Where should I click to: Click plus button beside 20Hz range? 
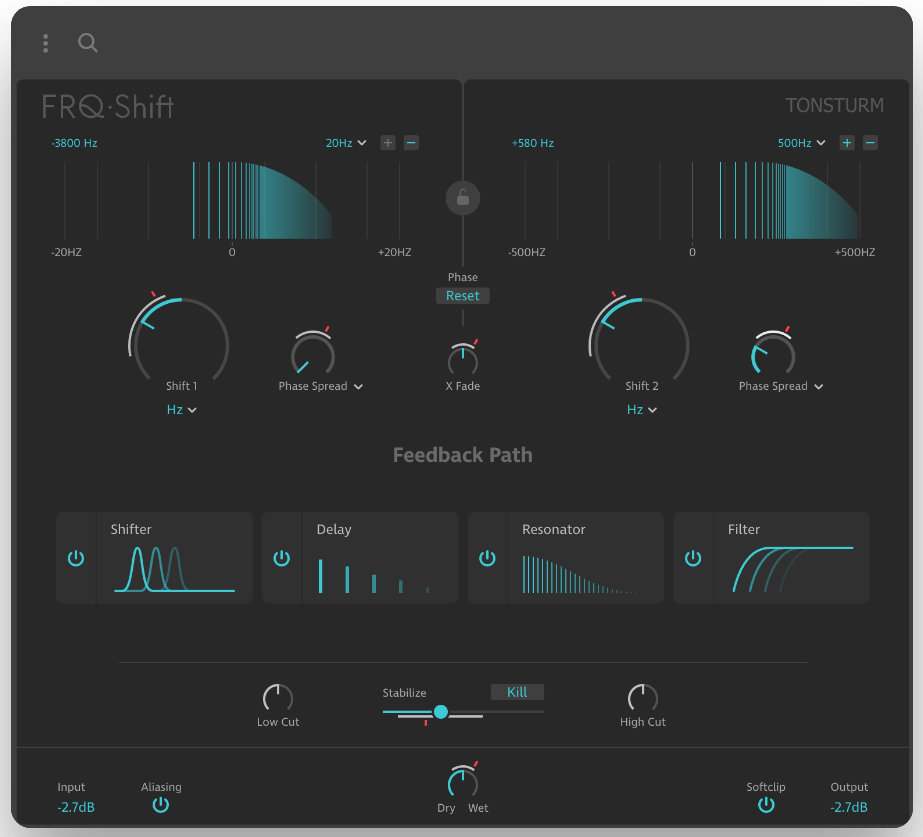[x=387, y=143]
